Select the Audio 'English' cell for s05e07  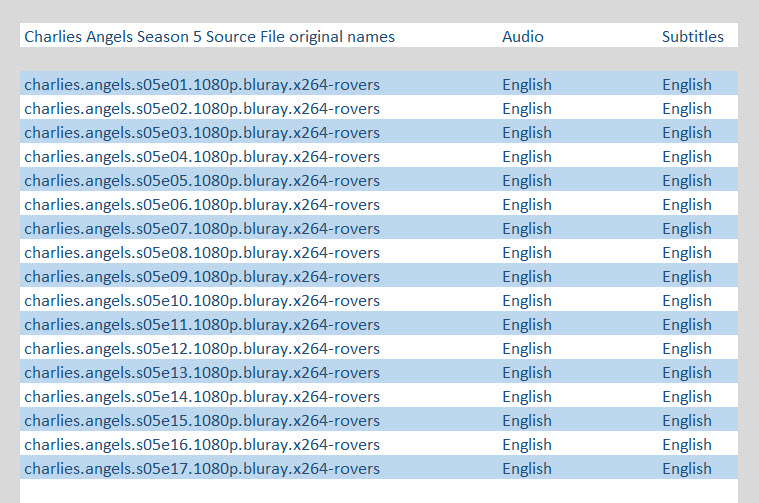pos(527,229)
